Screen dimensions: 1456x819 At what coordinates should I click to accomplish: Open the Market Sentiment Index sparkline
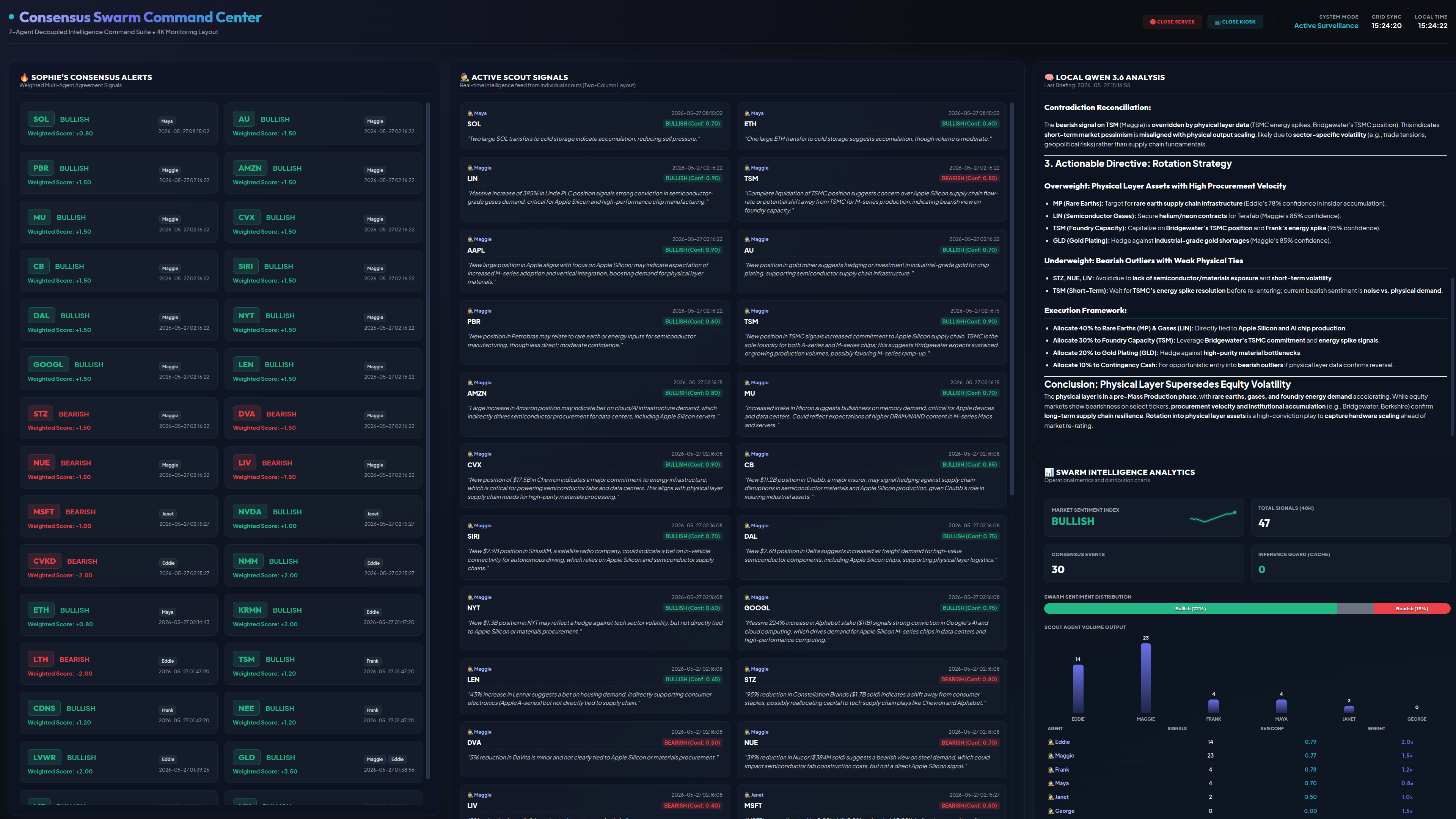tap(1213, 517)
